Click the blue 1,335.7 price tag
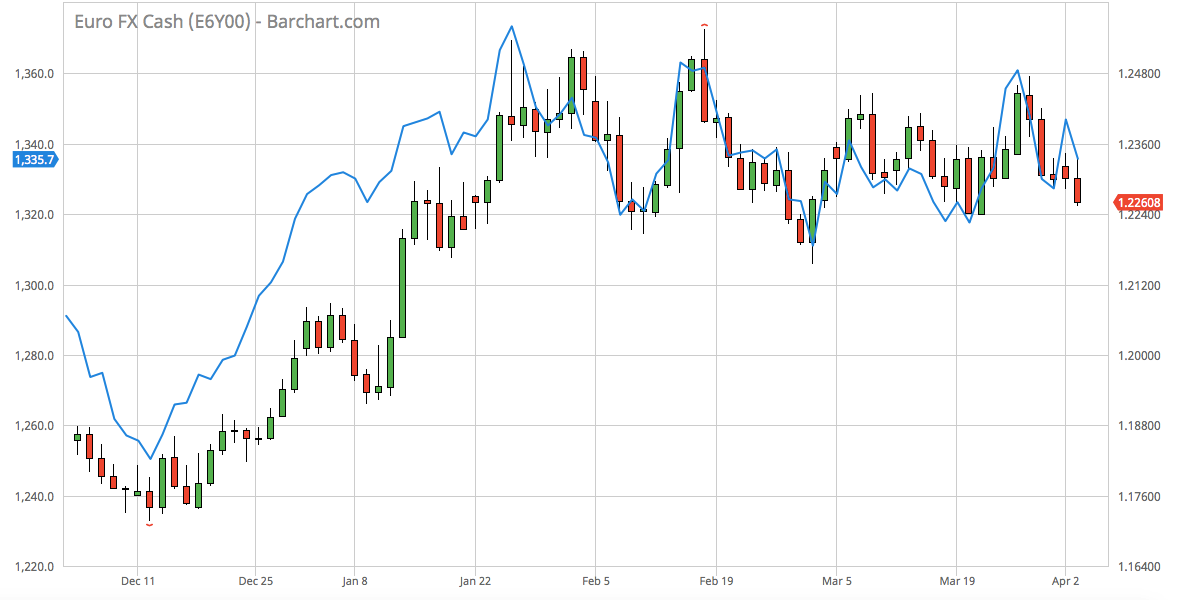The width and height of the screenshot is (1192, 600). pos(33,159)
